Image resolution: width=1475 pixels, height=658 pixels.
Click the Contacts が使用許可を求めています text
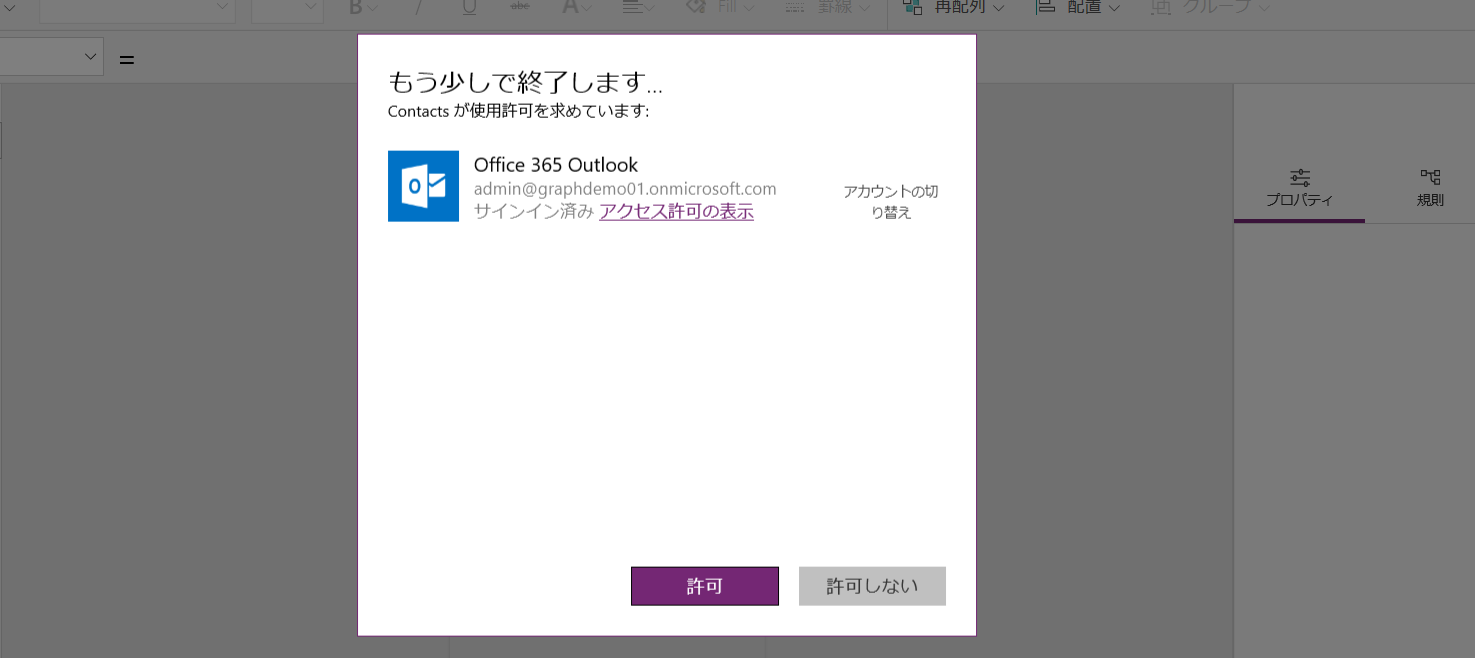(x=519, y=111)
